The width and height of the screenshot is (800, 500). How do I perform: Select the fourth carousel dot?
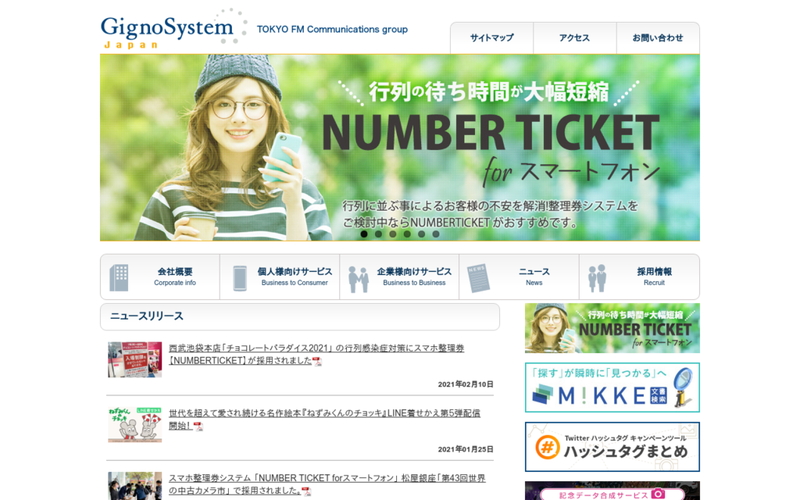pyautogui.click(x=407, y=234)
